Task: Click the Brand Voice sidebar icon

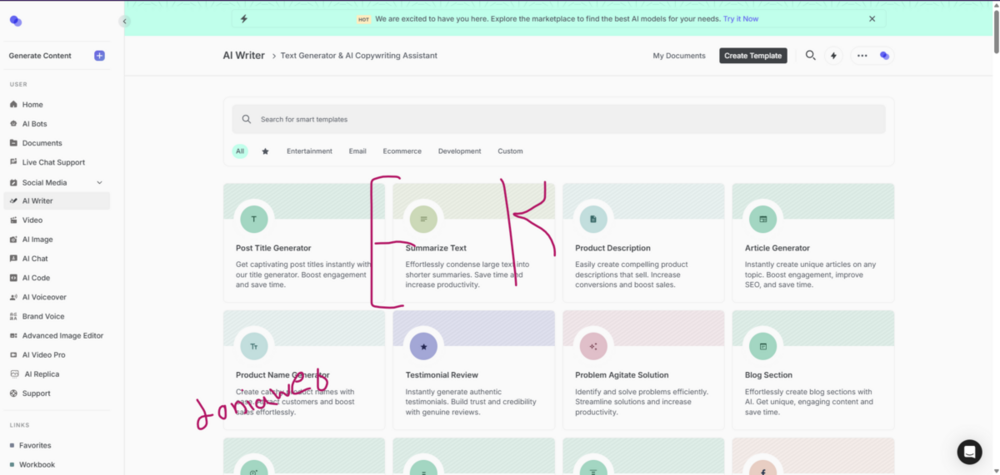Action: 14,316
